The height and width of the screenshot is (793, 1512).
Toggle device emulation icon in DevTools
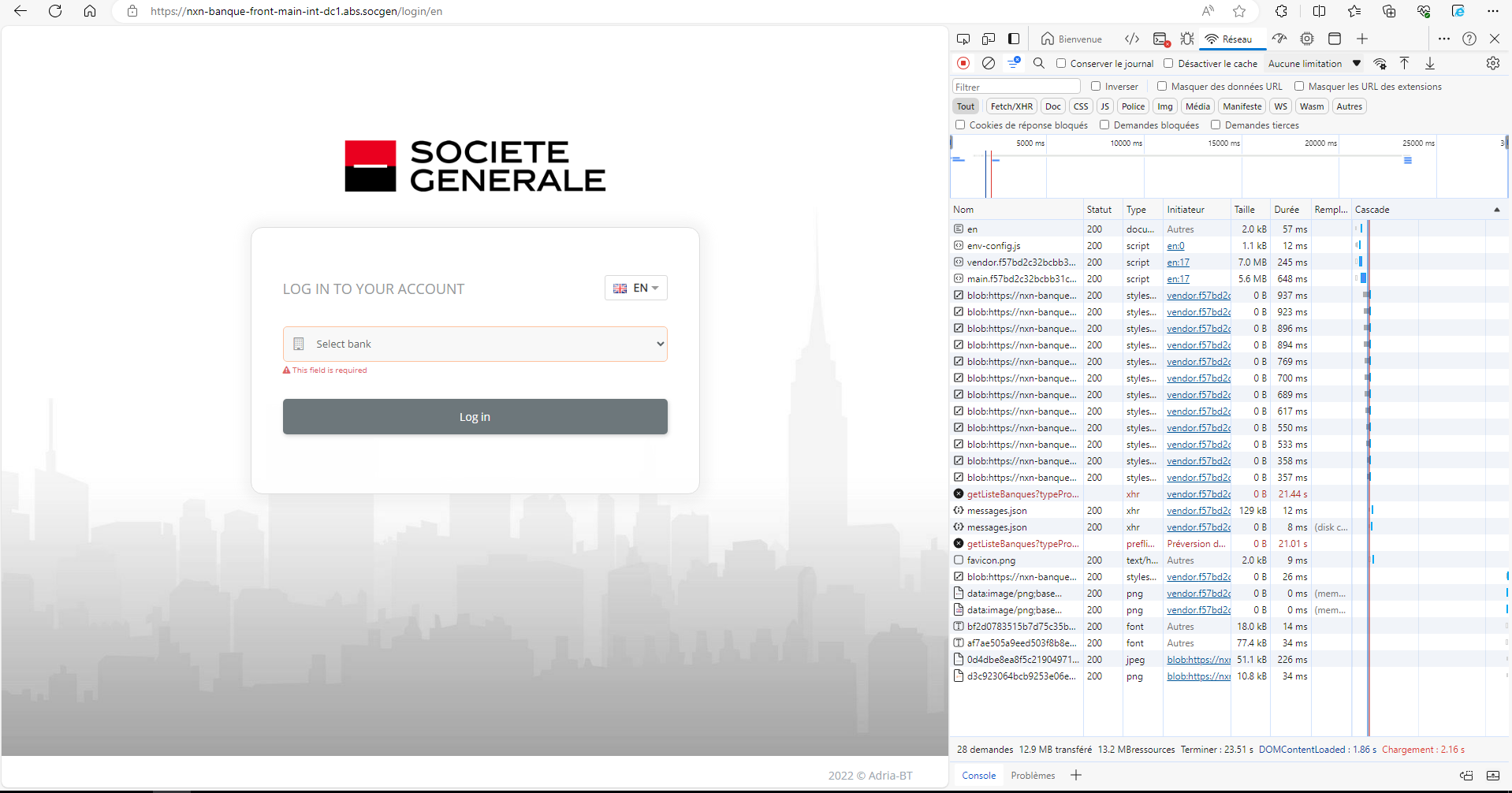click(989, 39)
